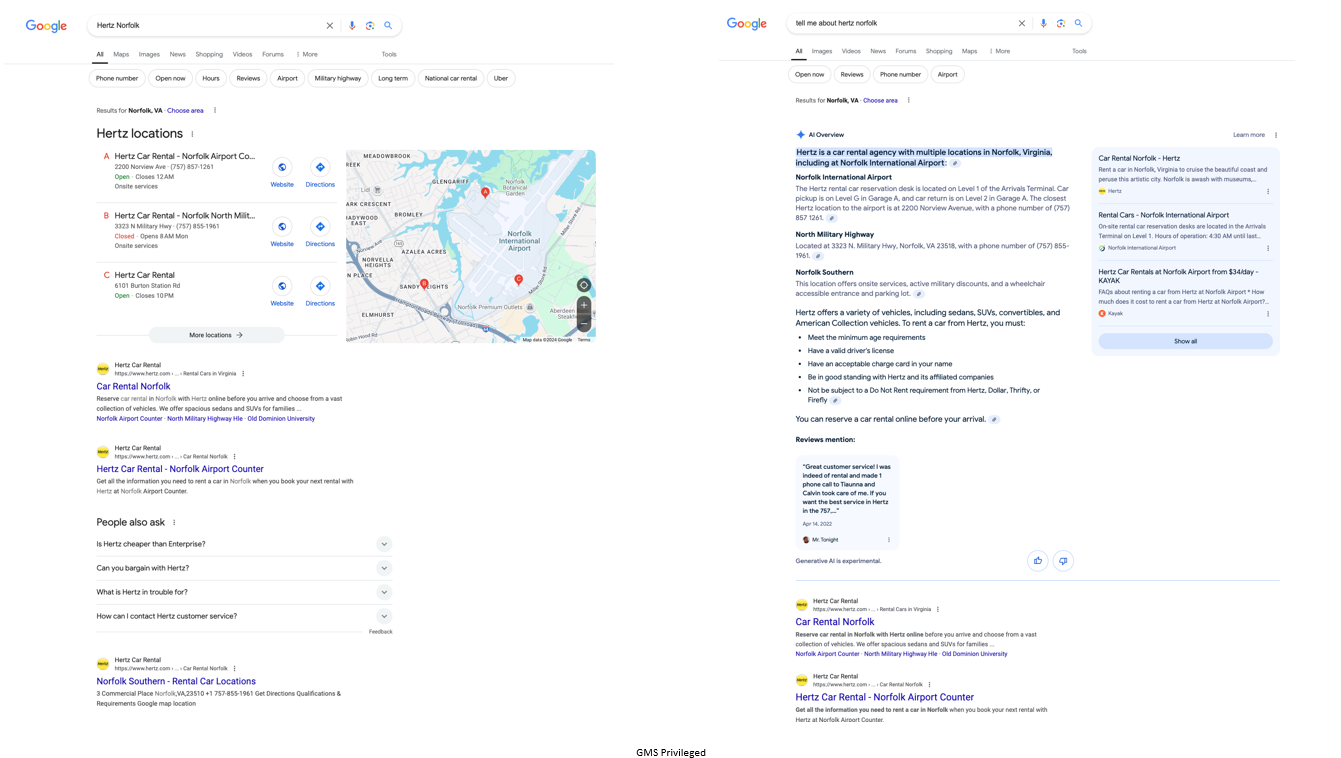Screen dimensions: 1341x758
Task: Select the Uber filter chip
Action: (x=501, y=78)
